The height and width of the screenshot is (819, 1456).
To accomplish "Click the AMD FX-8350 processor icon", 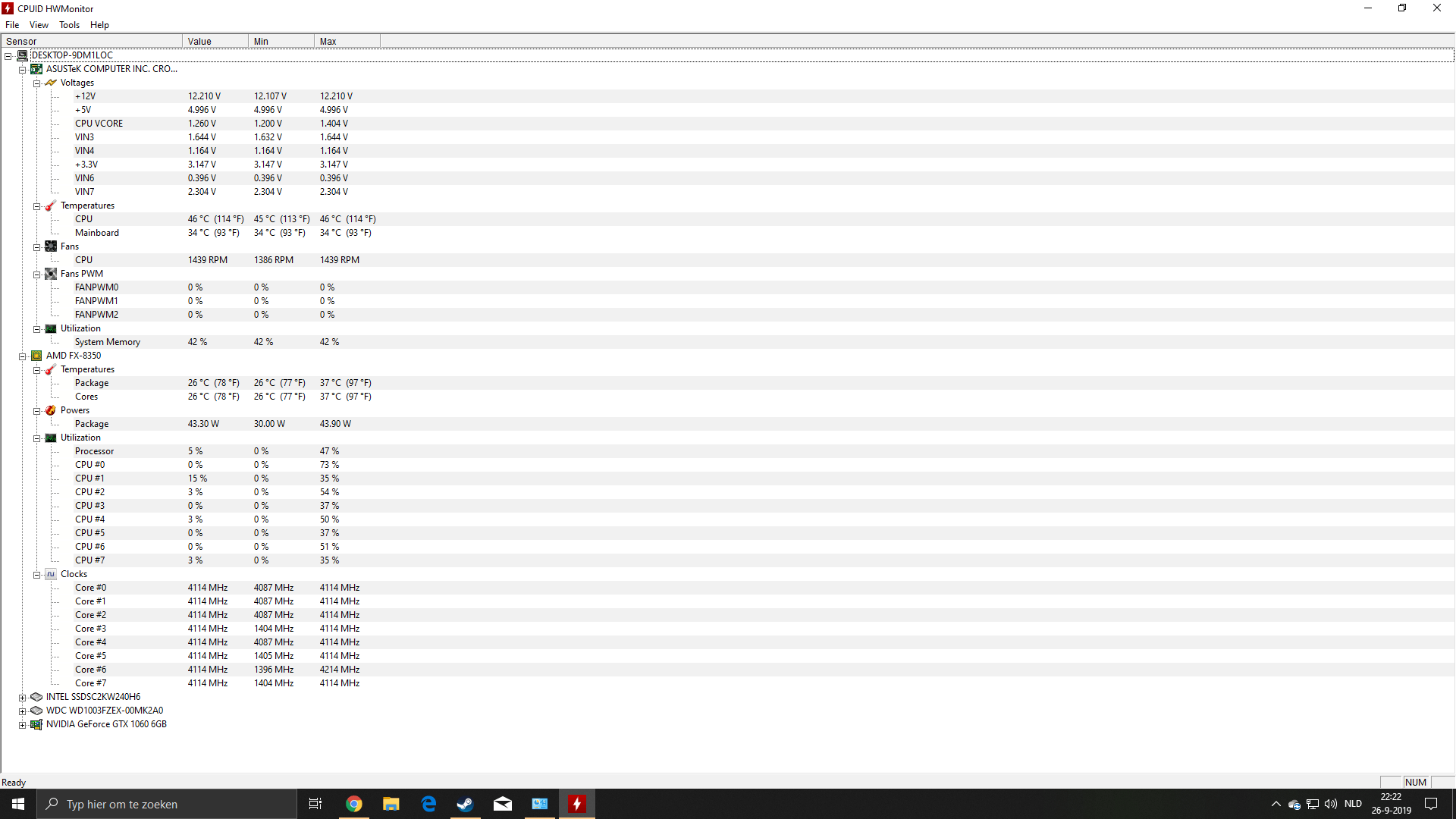I will click(x=36, y=356).
